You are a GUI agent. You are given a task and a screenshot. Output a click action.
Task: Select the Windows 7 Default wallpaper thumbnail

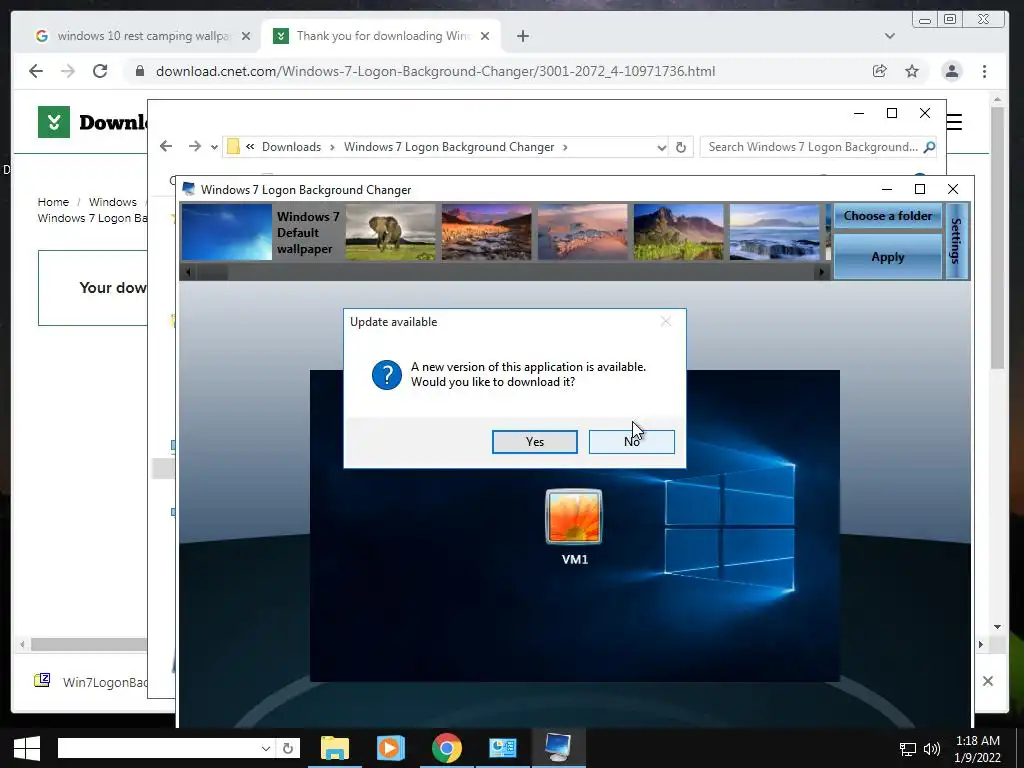point(227,232)
